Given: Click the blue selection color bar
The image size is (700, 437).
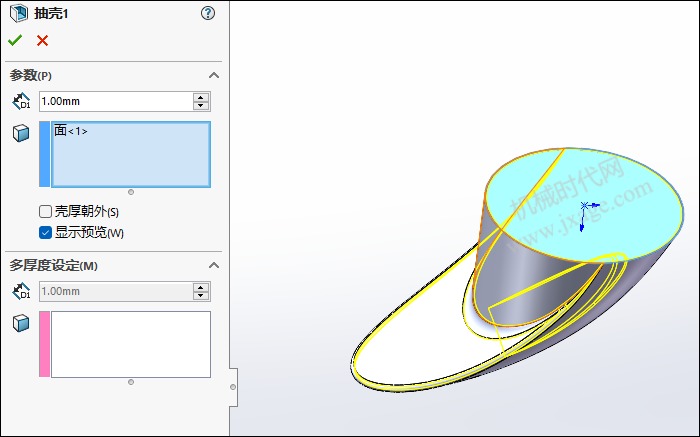Looking at the screenshot, I should (45, 154).
